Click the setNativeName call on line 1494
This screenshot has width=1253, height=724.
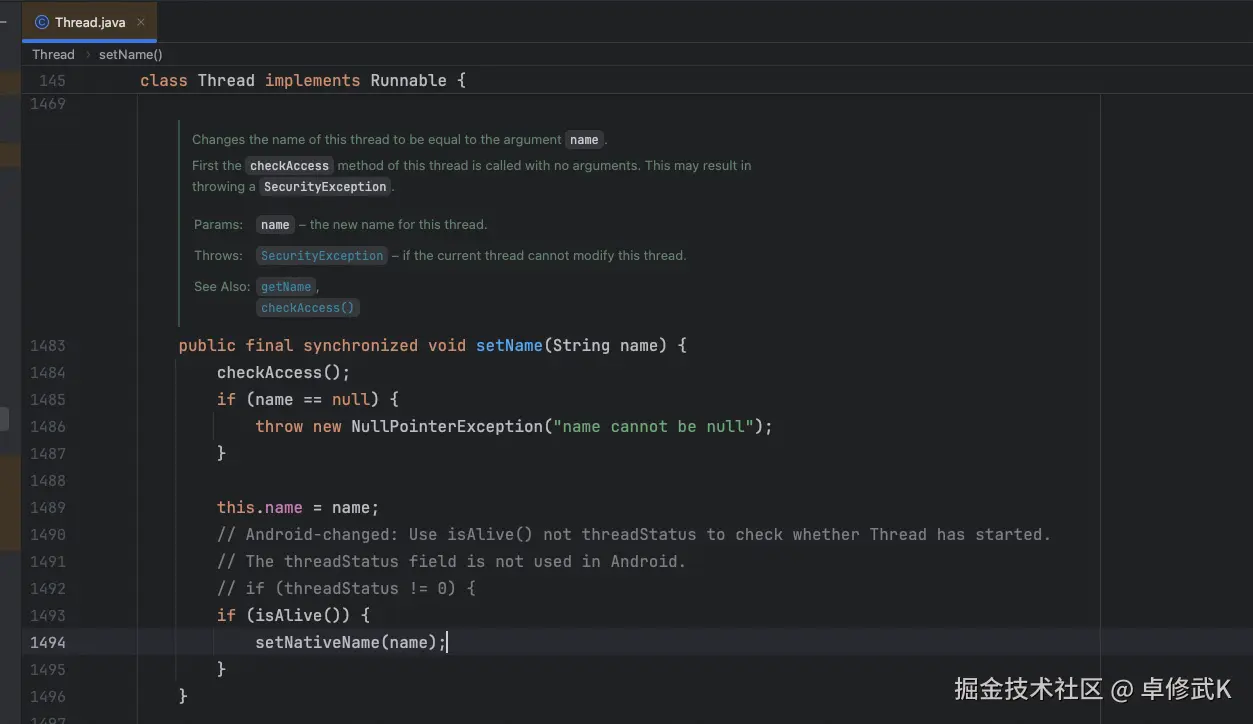[317, 643]
